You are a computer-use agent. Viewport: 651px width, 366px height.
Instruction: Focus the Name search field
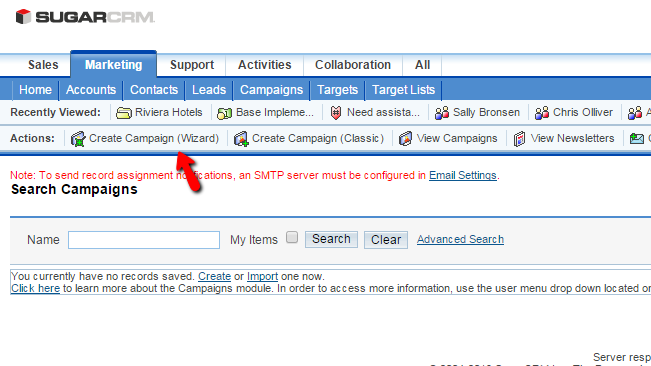(144, 240)
